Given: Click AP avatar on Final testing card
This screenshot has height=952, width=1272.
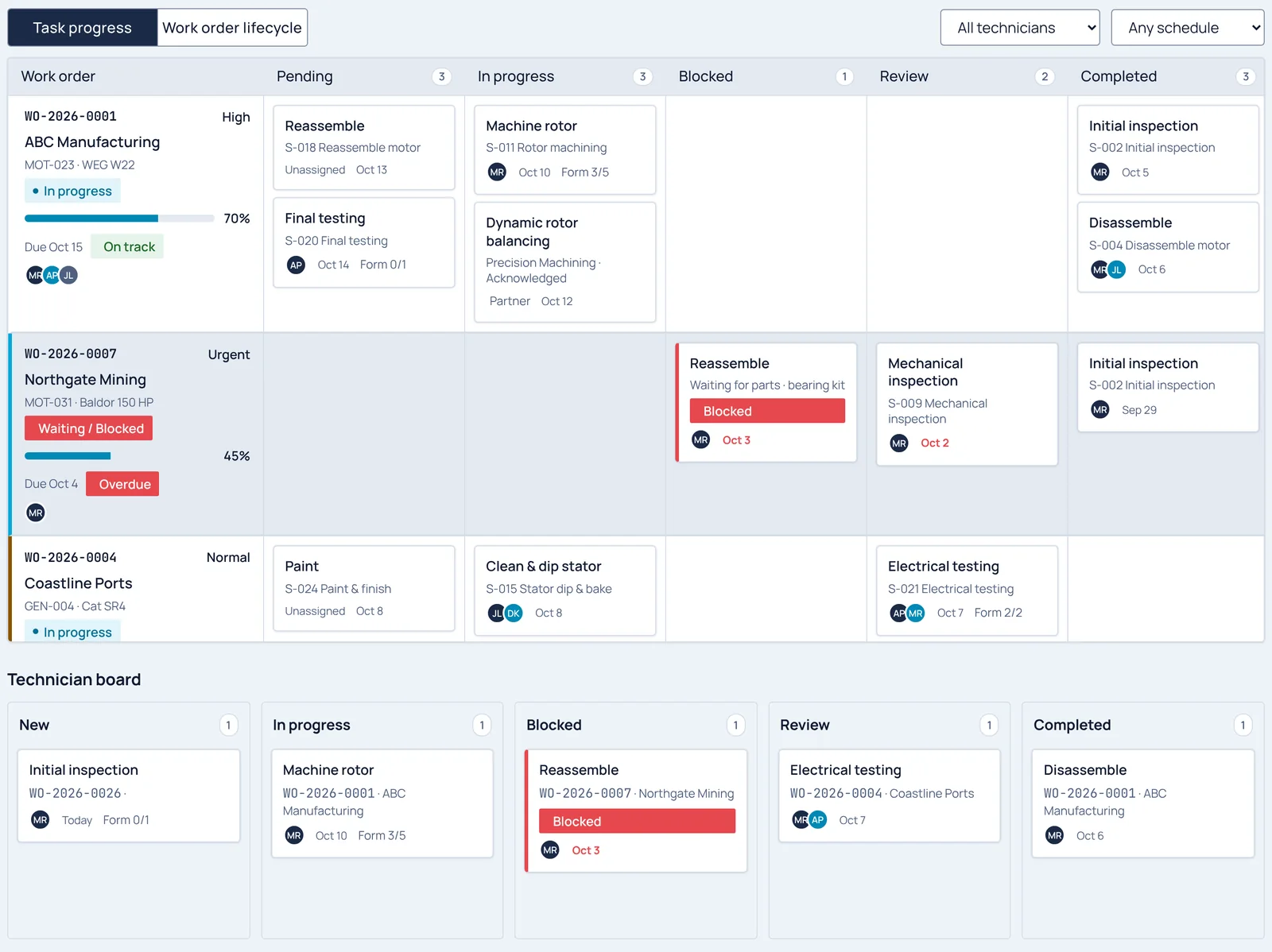Looking at the screenshot, I should click(x=296, y=265).
